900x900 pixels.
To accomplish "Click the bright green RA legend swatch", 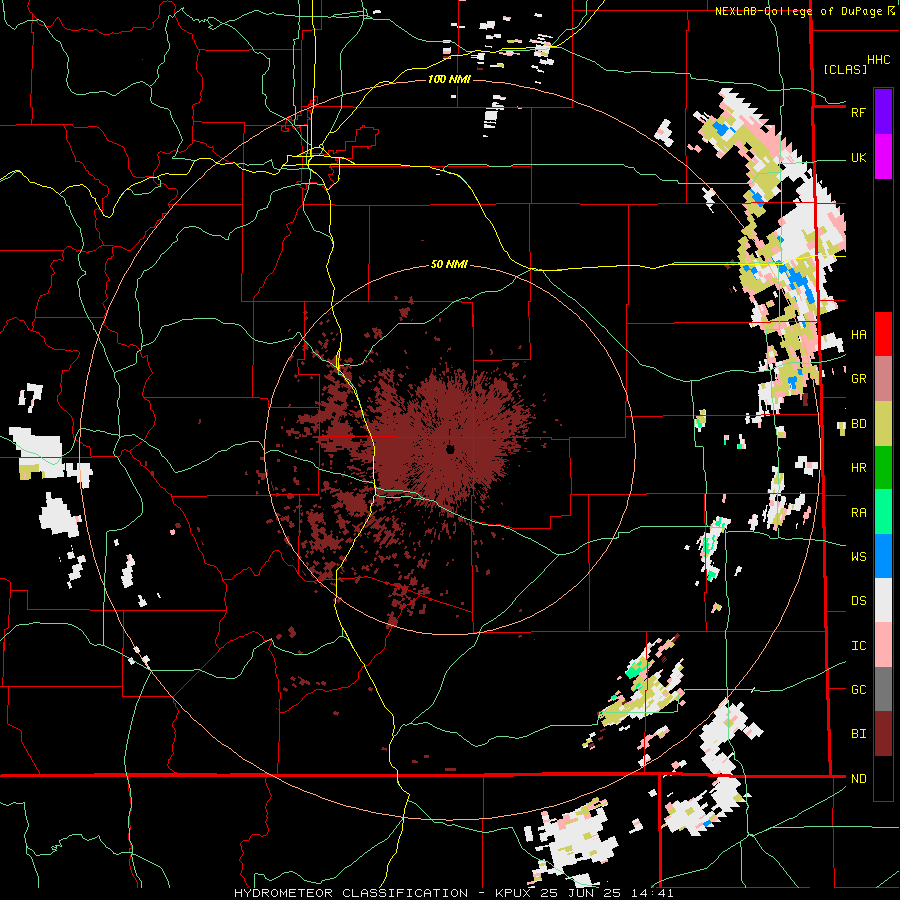I will [883, 512].
